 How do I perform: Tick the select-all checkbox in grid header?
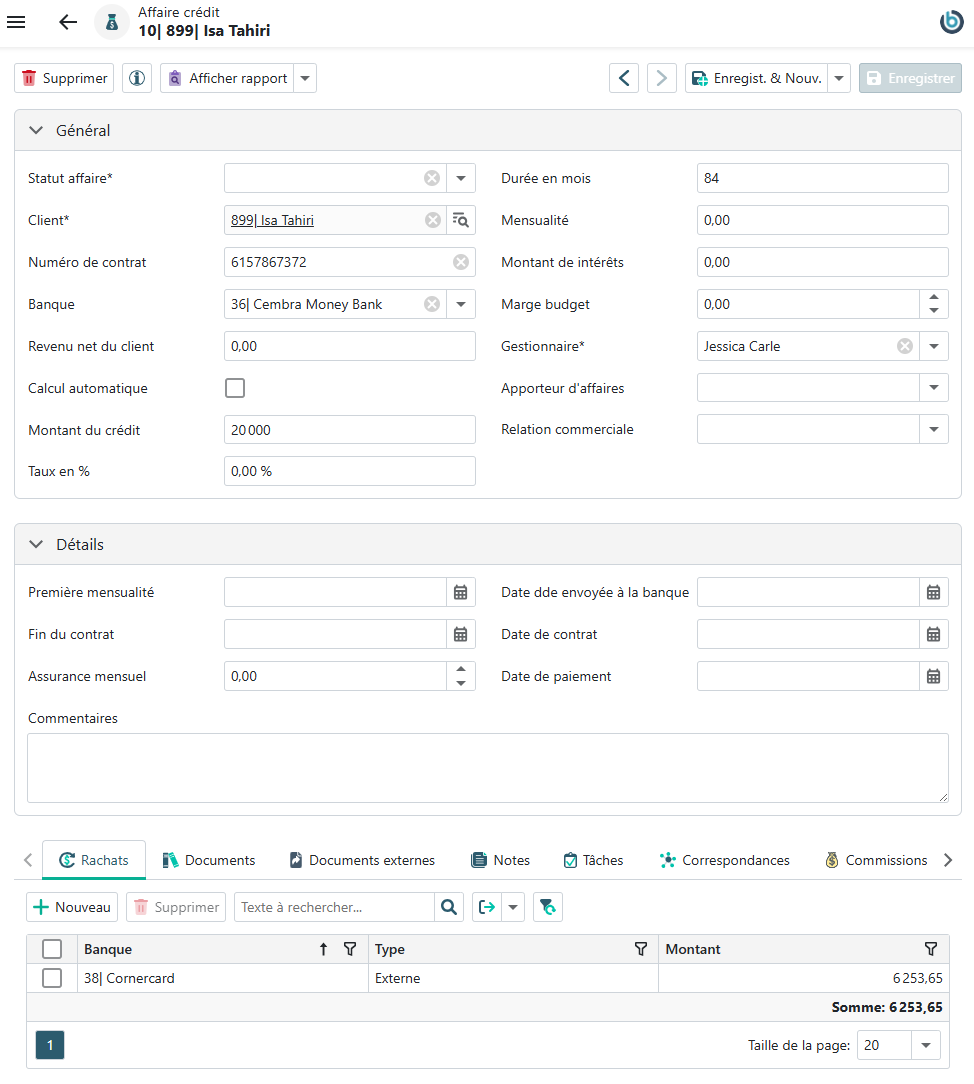[x=52, y=949]
